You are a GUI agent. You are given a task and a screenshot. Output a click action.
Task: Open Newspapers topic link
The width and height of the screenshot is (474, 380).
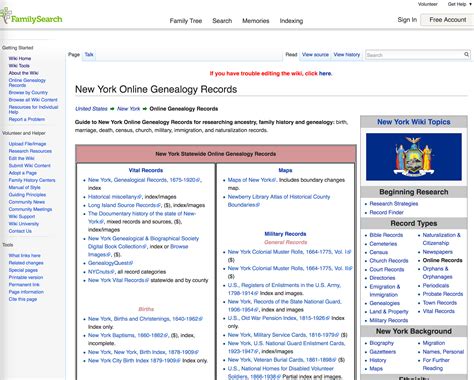pos(437,252)
